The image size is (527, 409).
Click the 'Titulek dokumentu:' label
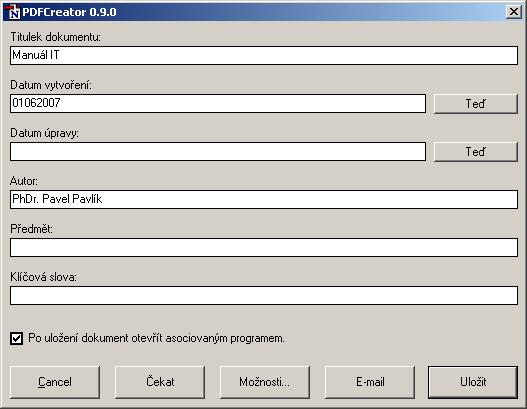[55, 37]
